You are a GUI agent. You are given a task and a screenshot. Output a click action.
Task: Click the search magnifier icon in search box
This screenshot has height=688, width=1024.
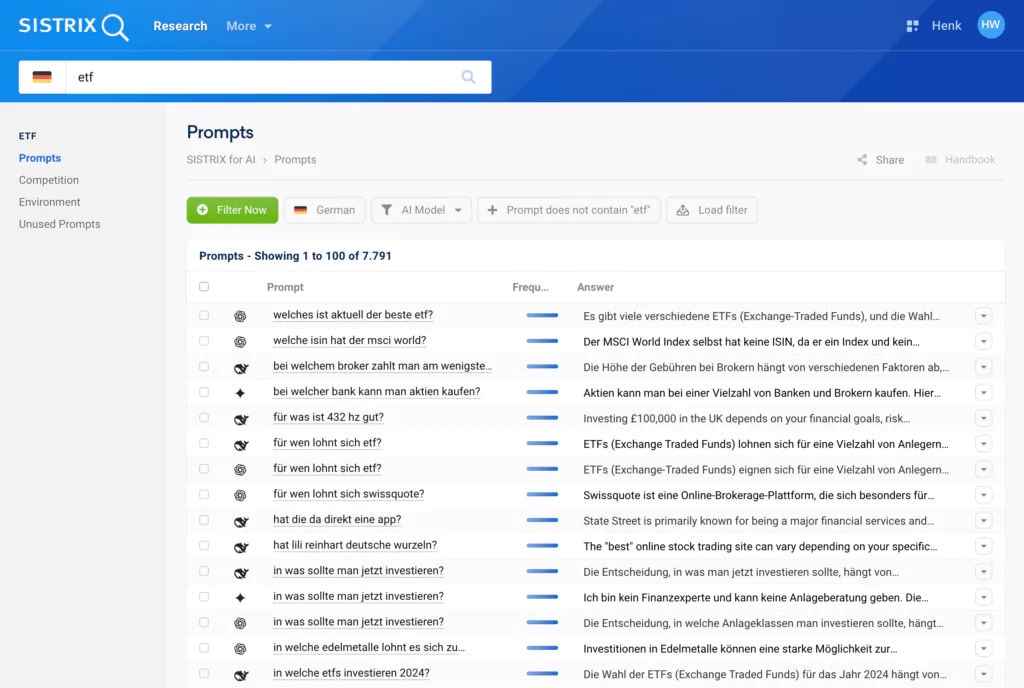tap(468, 77)
